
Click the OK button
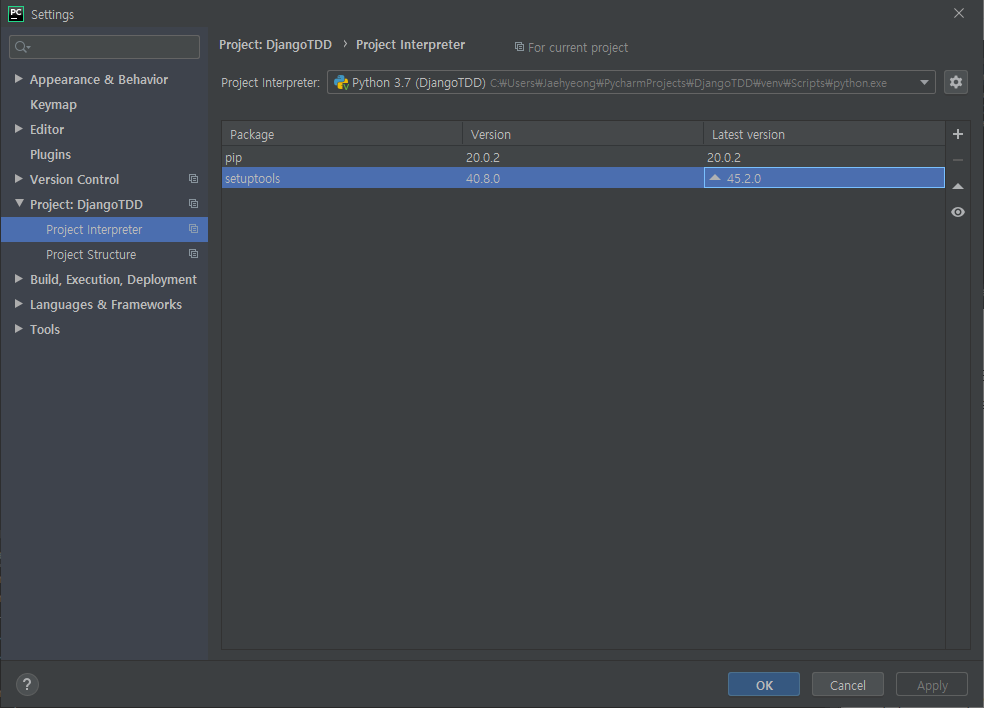pos(764,685)
